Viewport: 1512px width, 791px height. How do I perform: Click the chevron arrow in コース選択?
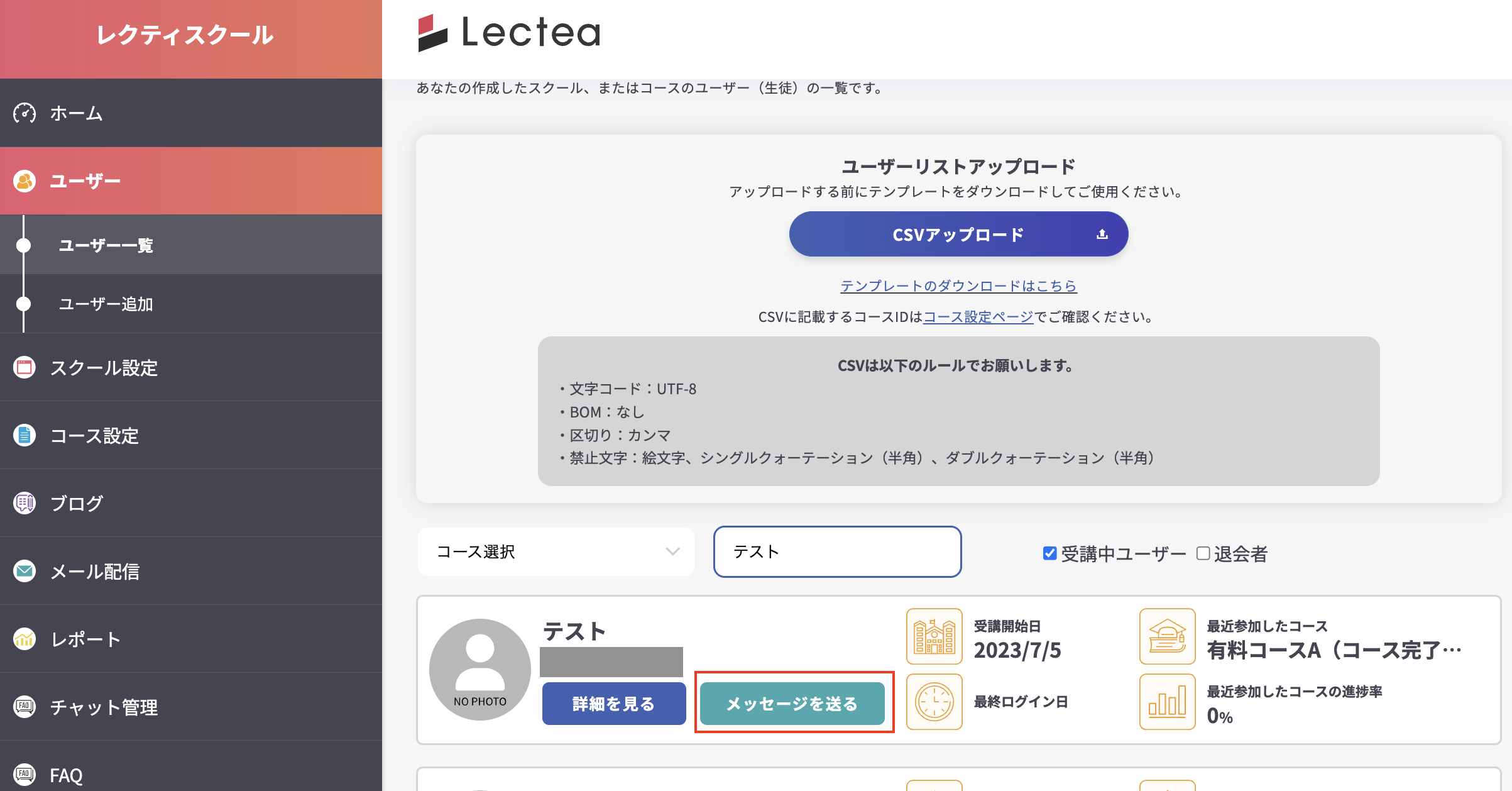[x=672, y=552]
